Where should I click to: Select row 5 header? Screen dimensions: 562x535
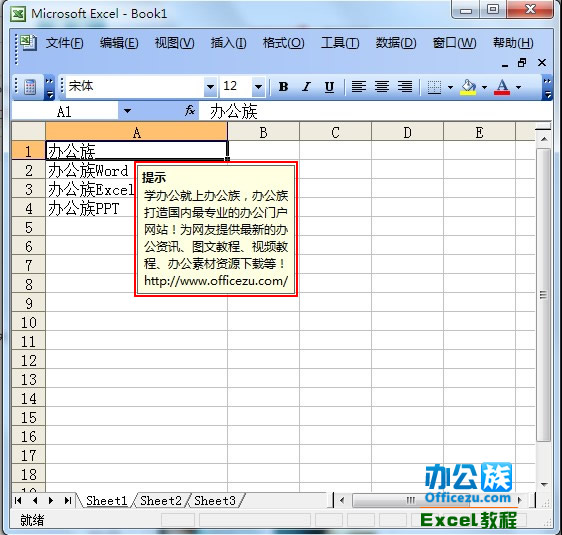(x=29, y=227)
